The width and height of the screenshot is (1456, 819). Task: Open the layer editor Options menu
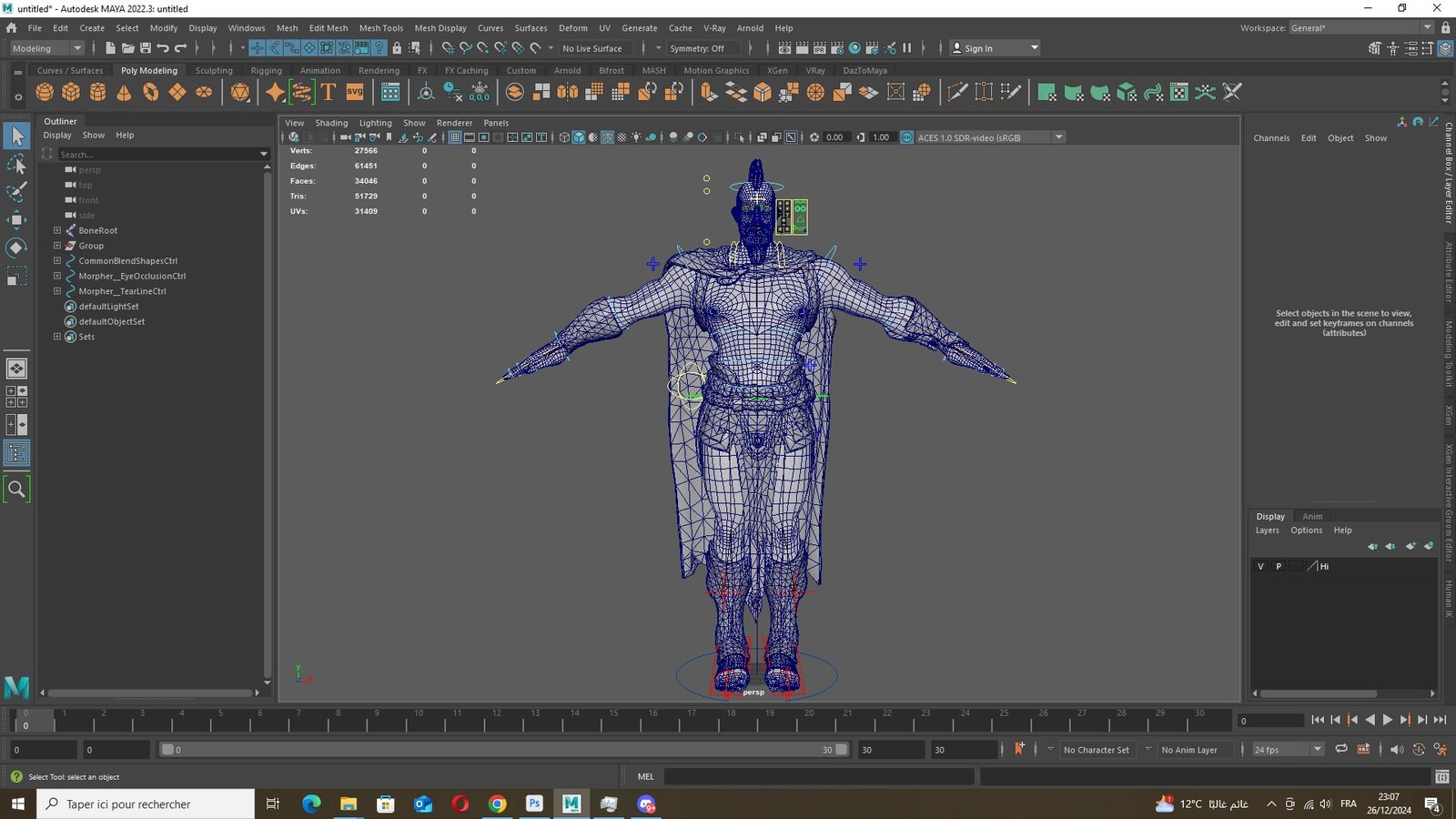pos(1306,531)
